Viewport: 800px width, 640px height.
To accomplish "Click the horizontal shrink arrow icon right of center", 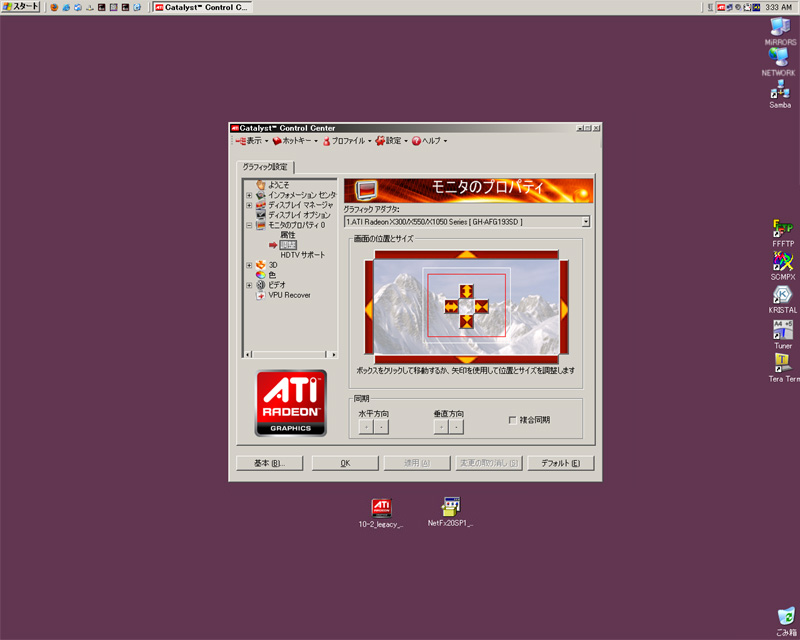I will [x=481, y=307].
